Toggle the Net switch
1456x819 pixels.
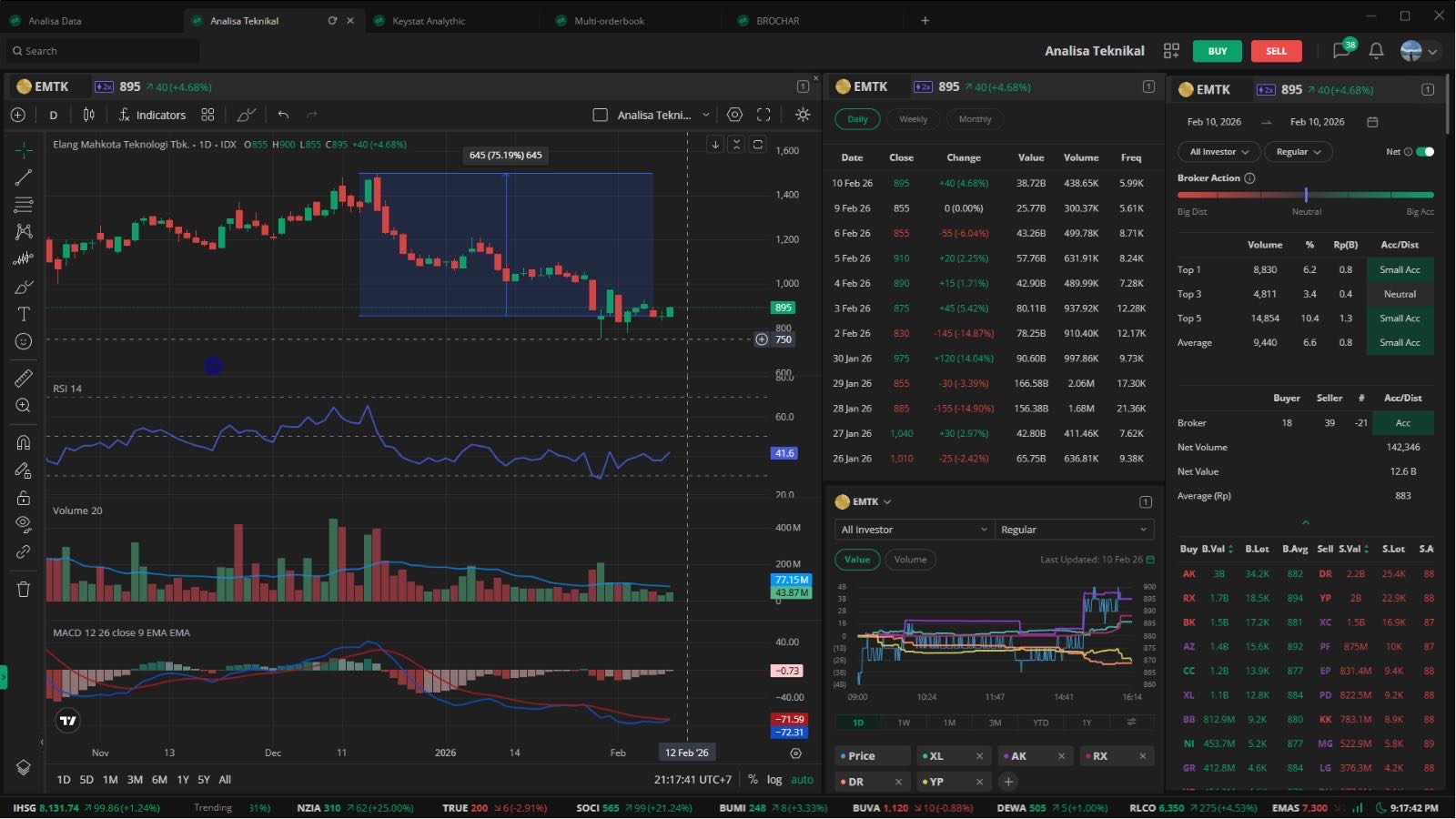pyautogui.click(x=1425, y=152)
